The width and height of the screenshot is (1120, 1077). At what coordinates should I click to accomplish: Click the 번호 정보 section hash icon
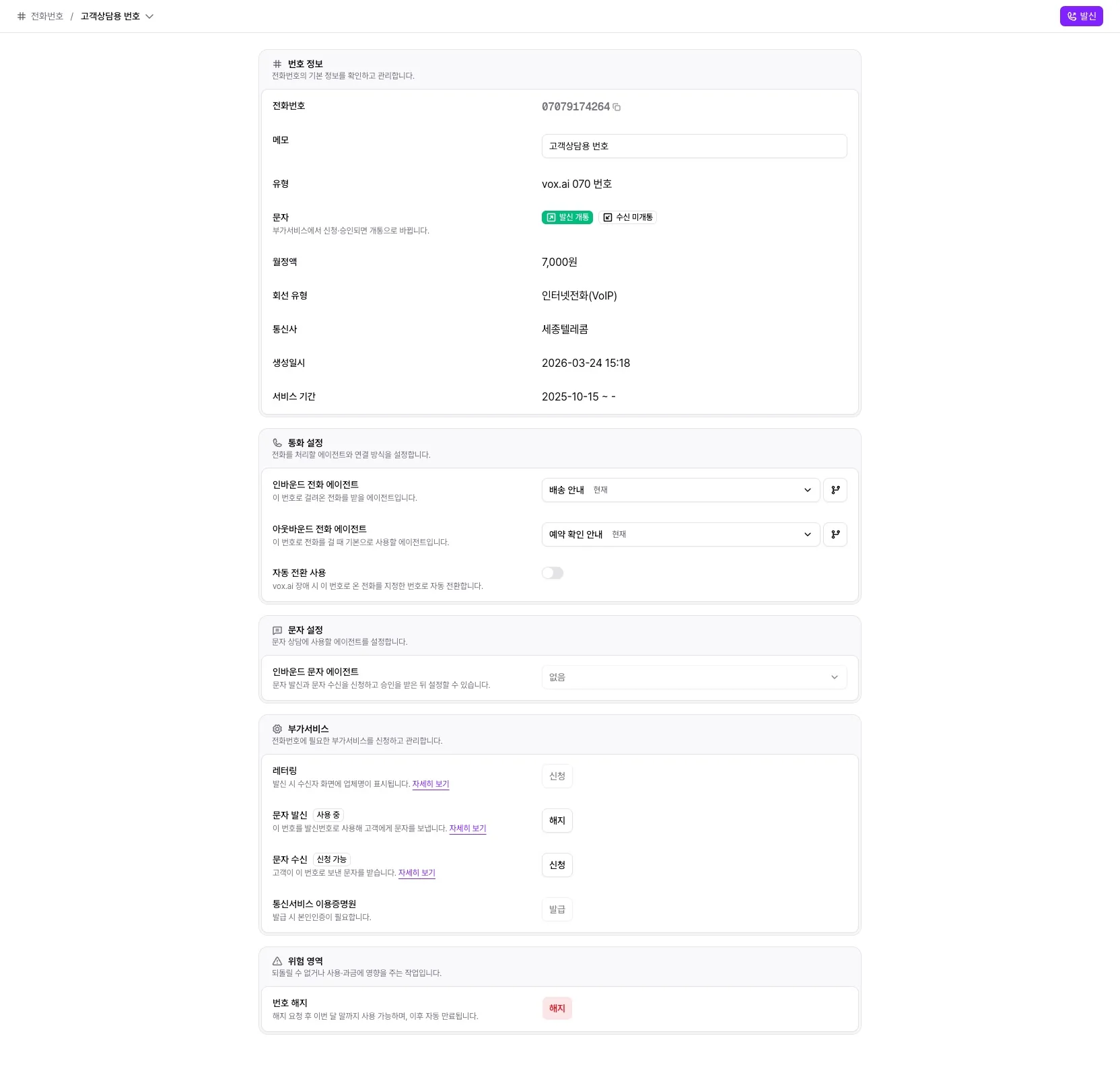pos(277,64)
